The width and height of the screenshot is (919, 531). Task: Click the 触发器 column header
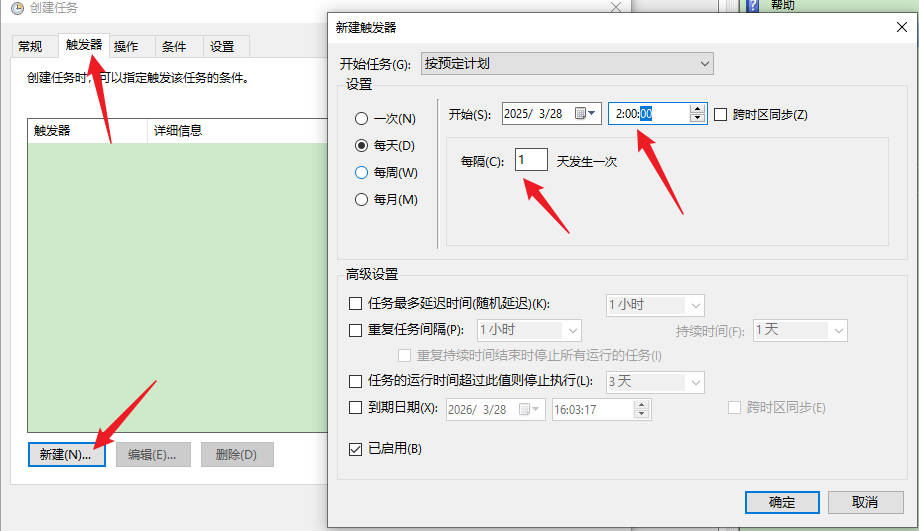(87, 130)
